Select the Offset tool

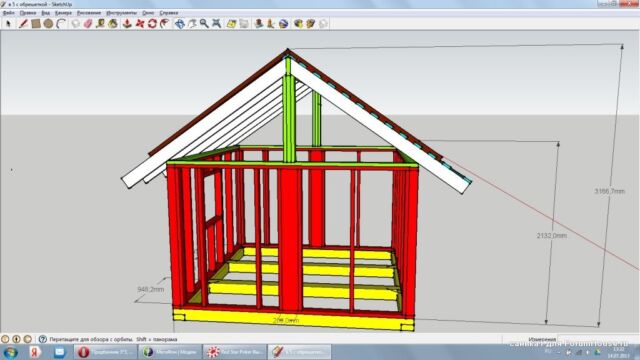click(x=164, y=24)
